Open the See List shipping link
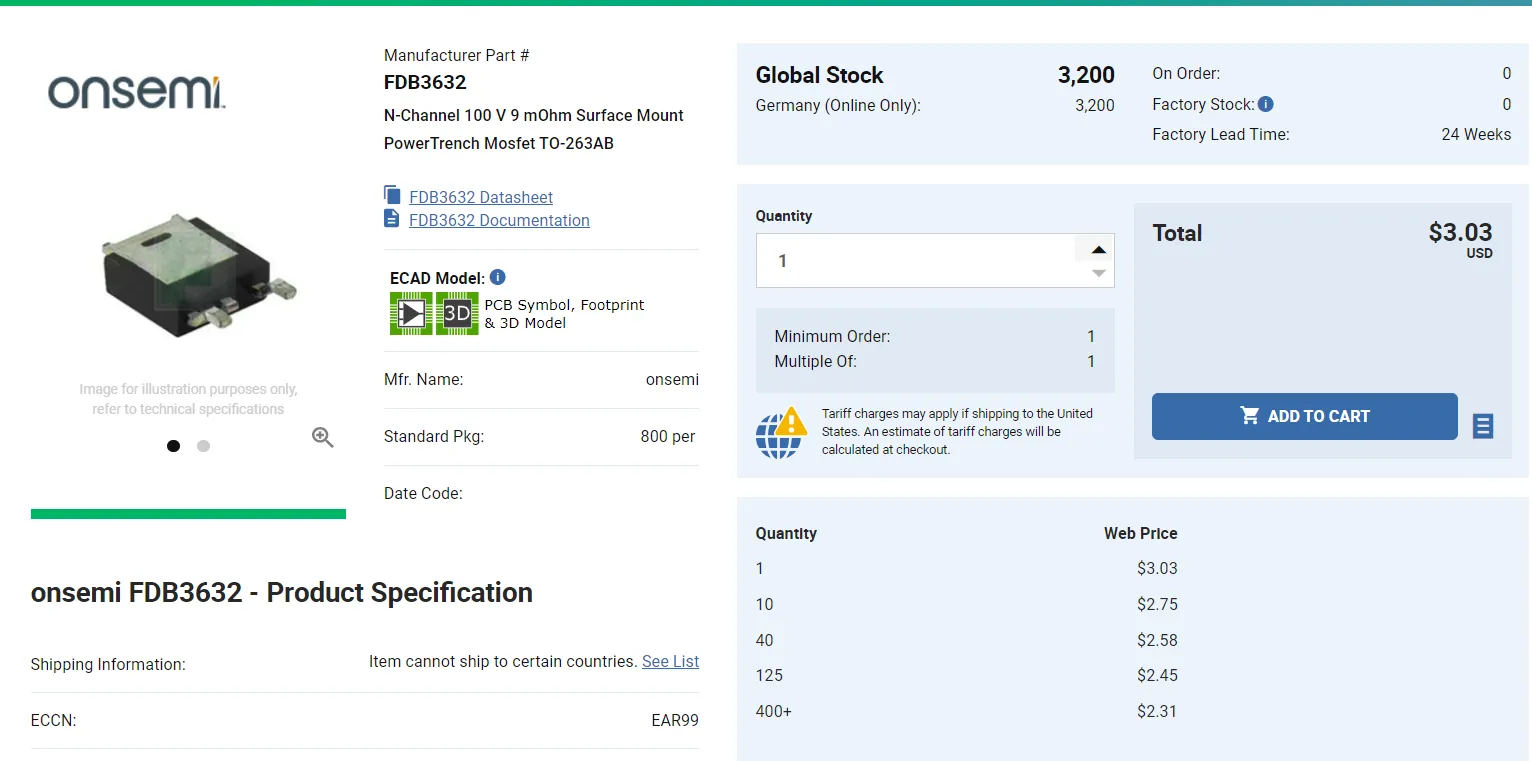Image resolution: width=1532 pixels, height=761 pixels. coord(670,661)
